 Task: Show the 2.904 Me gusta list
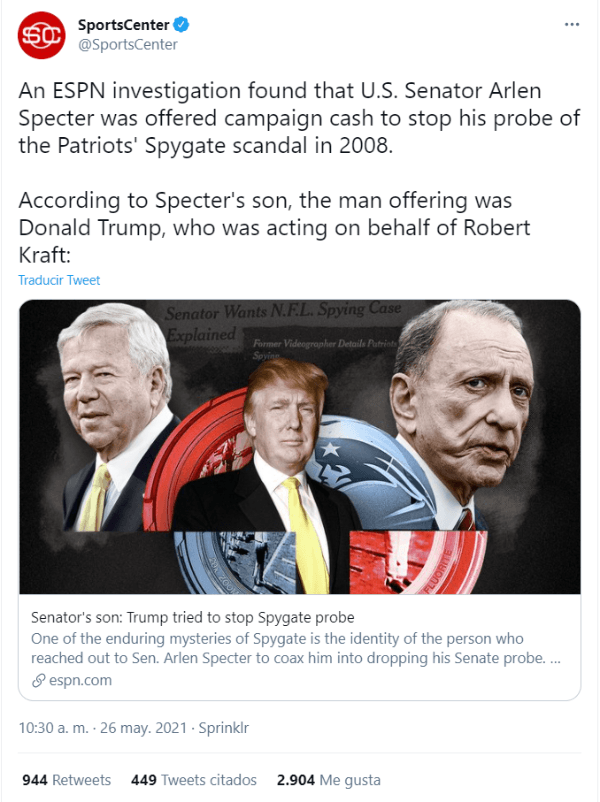coord(328,780)
